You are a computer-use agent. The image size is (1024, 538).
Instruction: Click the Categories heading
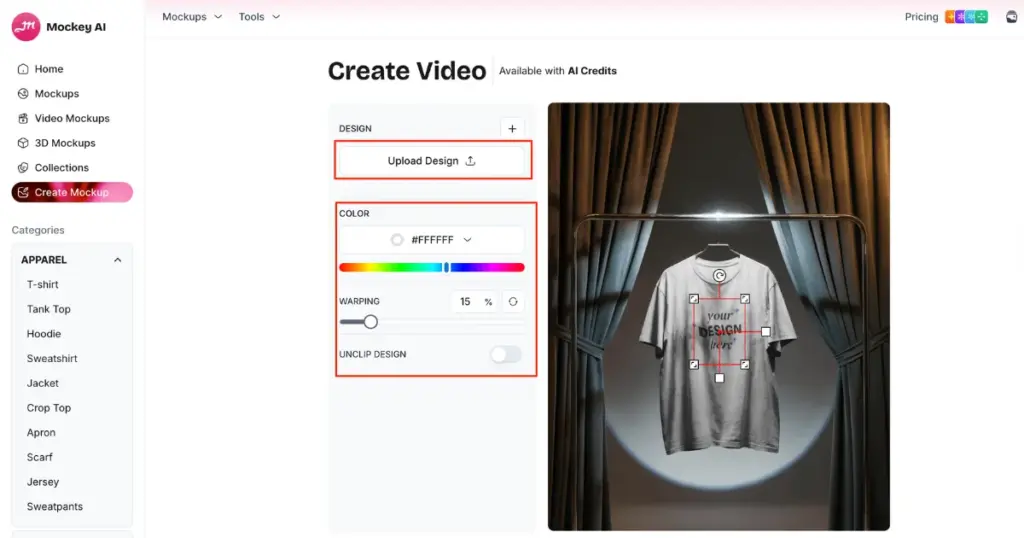click(38, 230)
